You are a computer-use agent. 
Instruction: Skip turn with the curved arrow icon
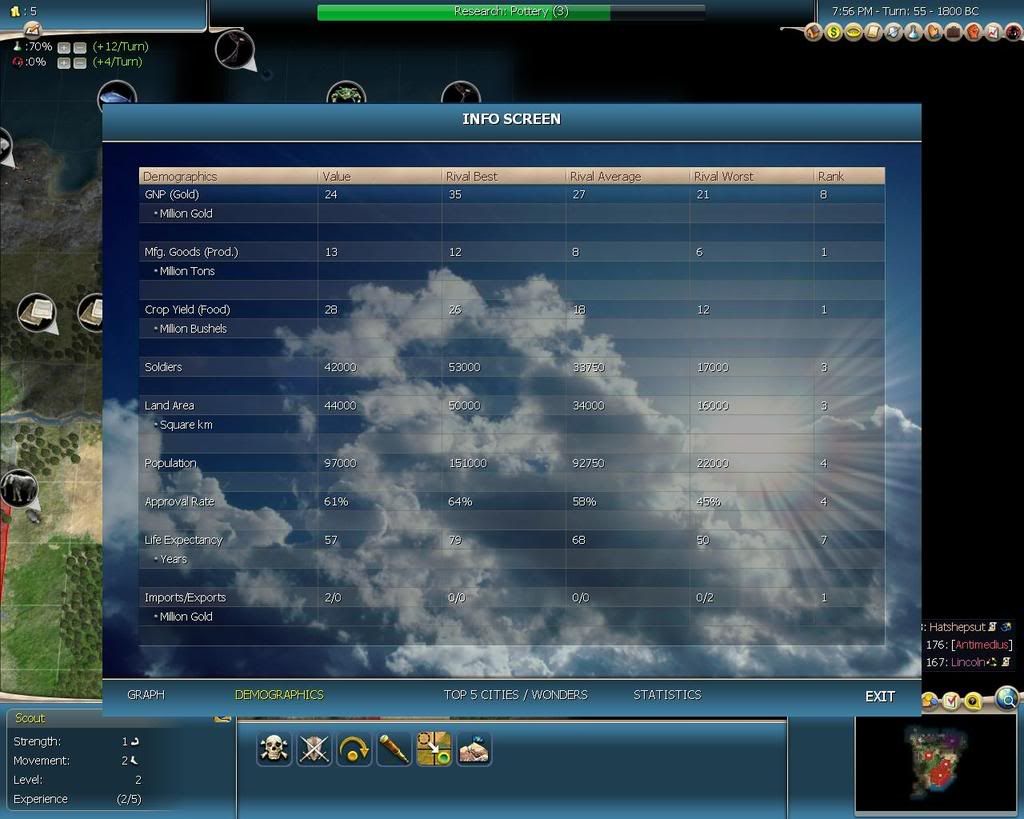tap(354, 748)
